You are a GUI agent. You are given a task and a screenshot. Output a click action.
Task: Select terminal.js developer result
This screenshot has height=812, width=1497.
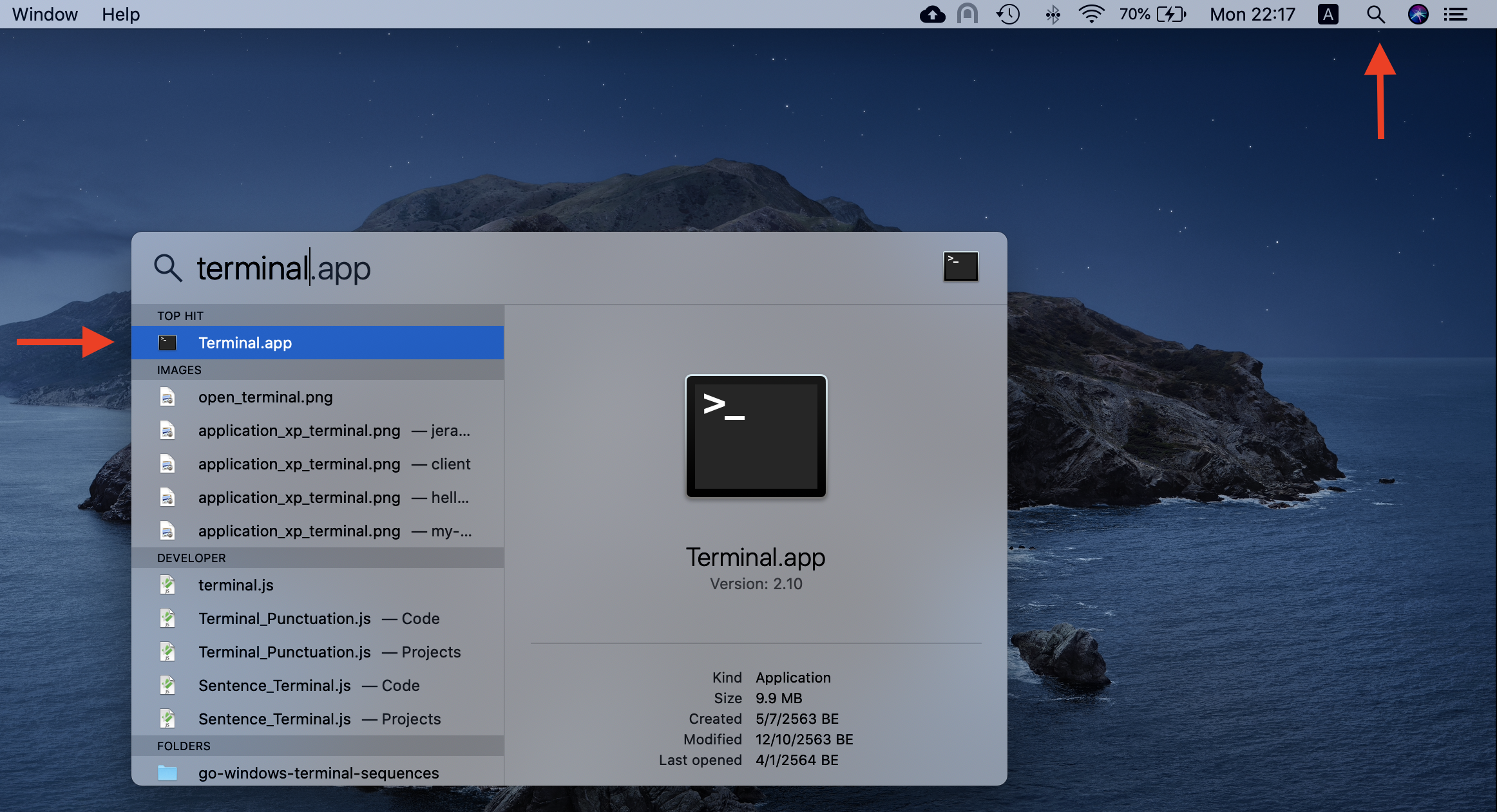318,585
